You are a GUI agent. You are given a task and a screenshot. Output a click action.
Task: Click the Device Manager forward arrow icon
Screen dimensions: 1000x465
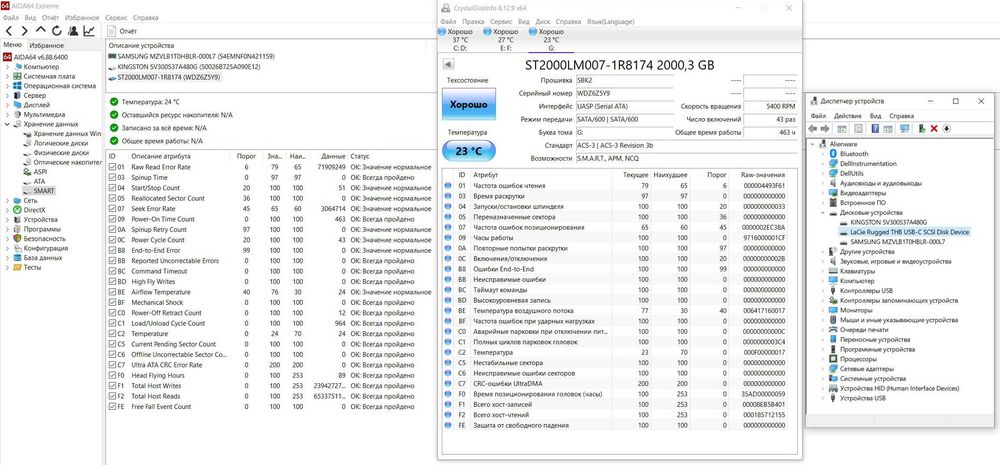(x=825, y=129)
